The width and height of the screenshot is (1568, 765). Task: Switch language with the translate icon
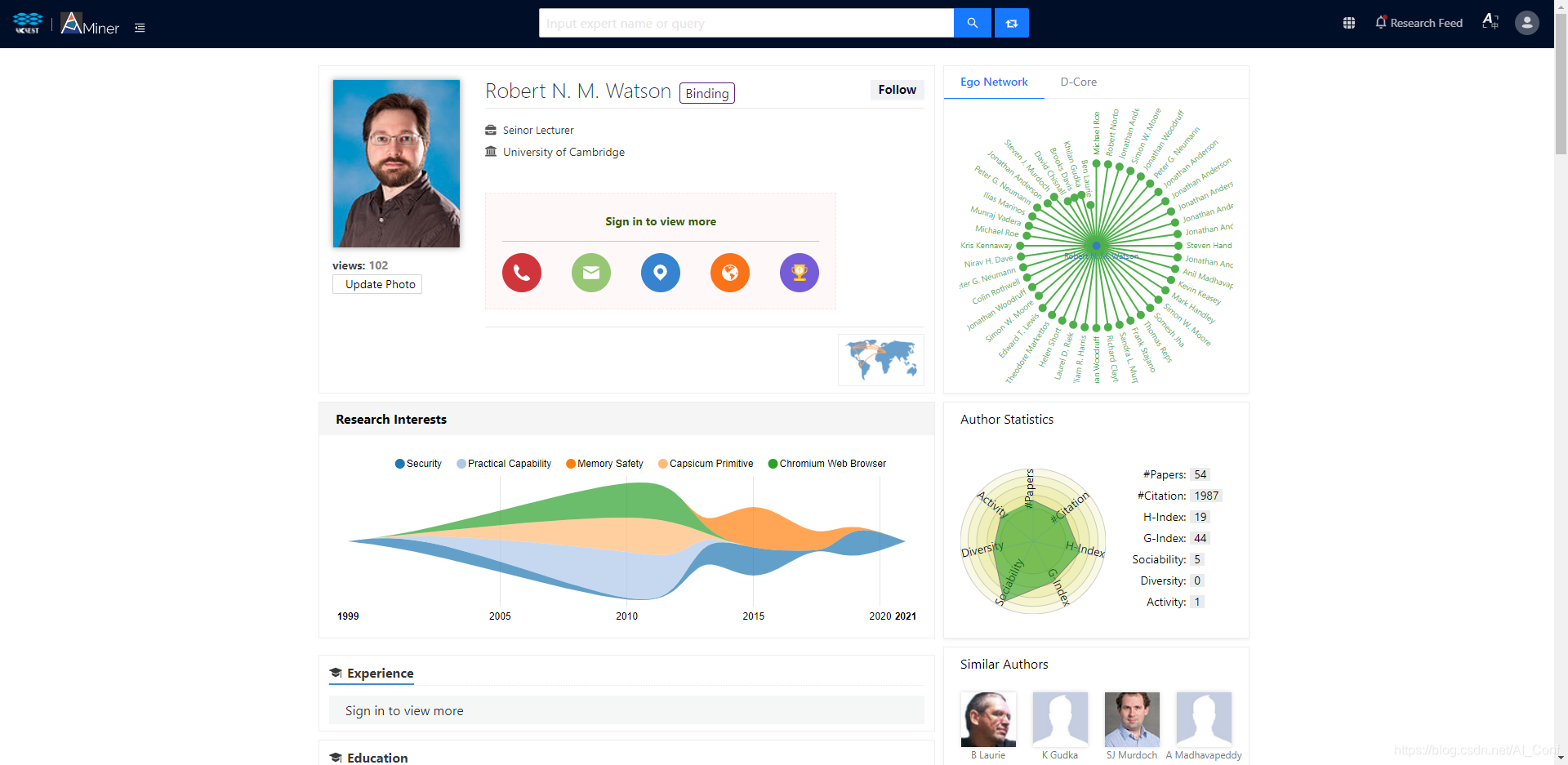click(x=1490, y=22)
